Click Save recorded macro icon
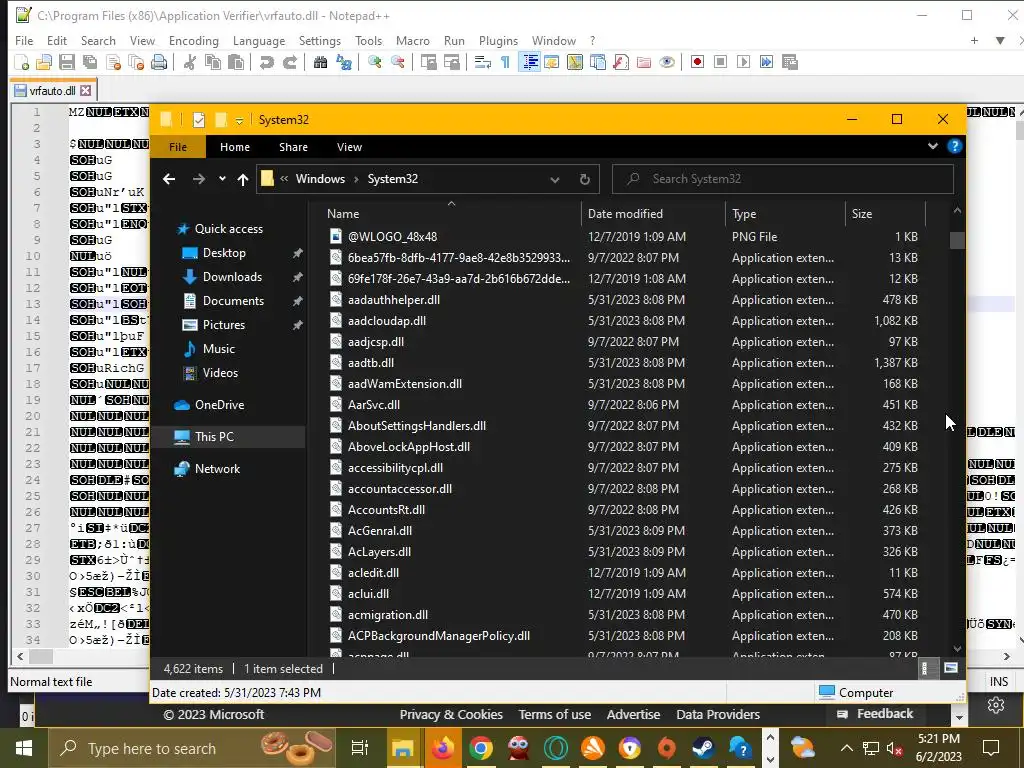This screenshot has height=768, width=1024. (x=790, y=62)
